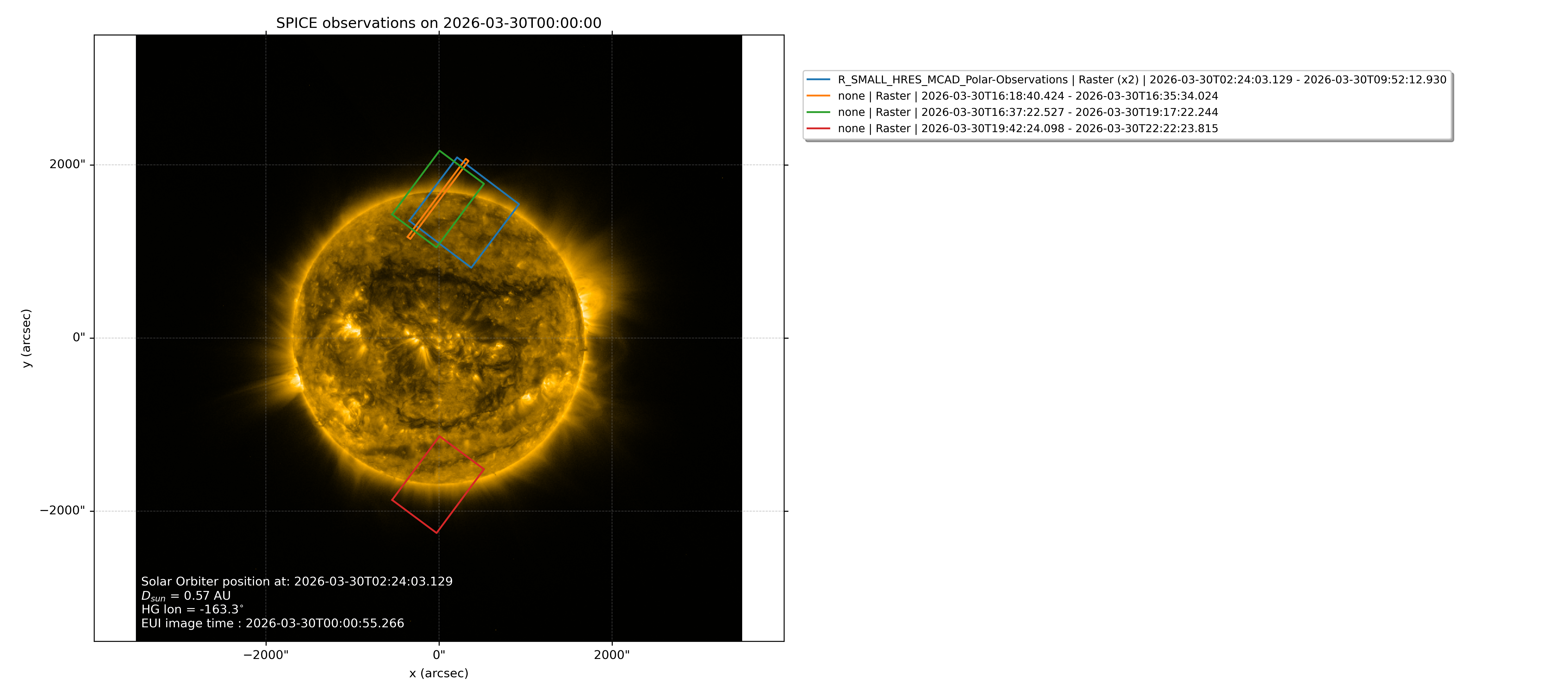Screen dimensions: 1568x697
Task: Click the Solar Orbiter position text
Action: pyautogui.click(x=297, y=581)
